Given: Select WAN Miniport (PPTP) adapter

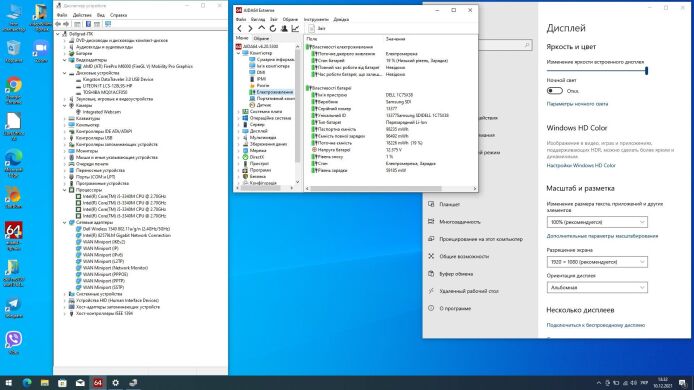Looking at the screenshot, I should (105, 281).
